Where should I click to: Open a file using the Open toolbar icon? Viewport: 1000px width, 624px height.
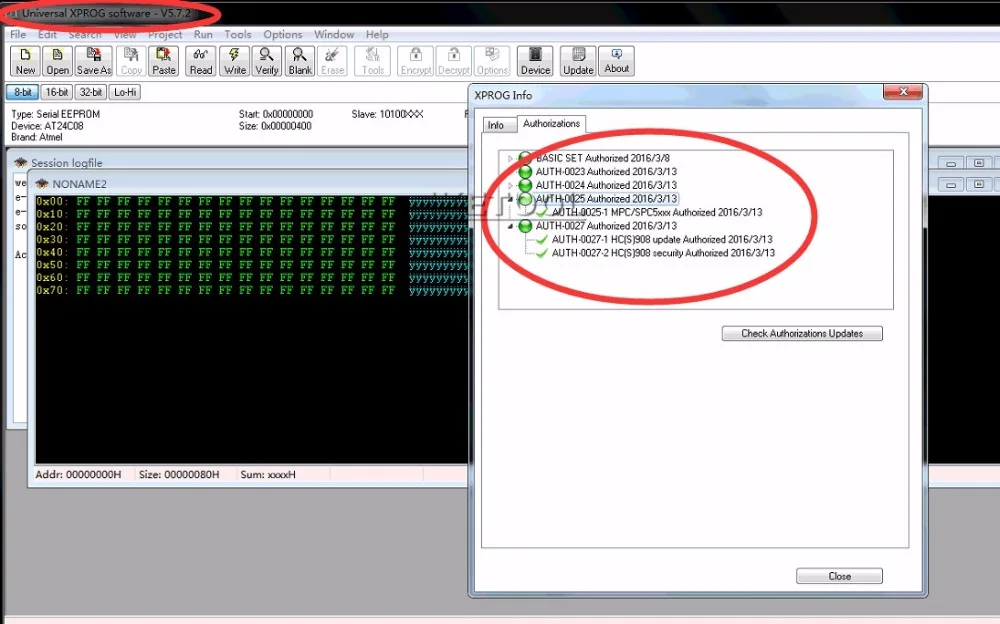tap(57, 61)
